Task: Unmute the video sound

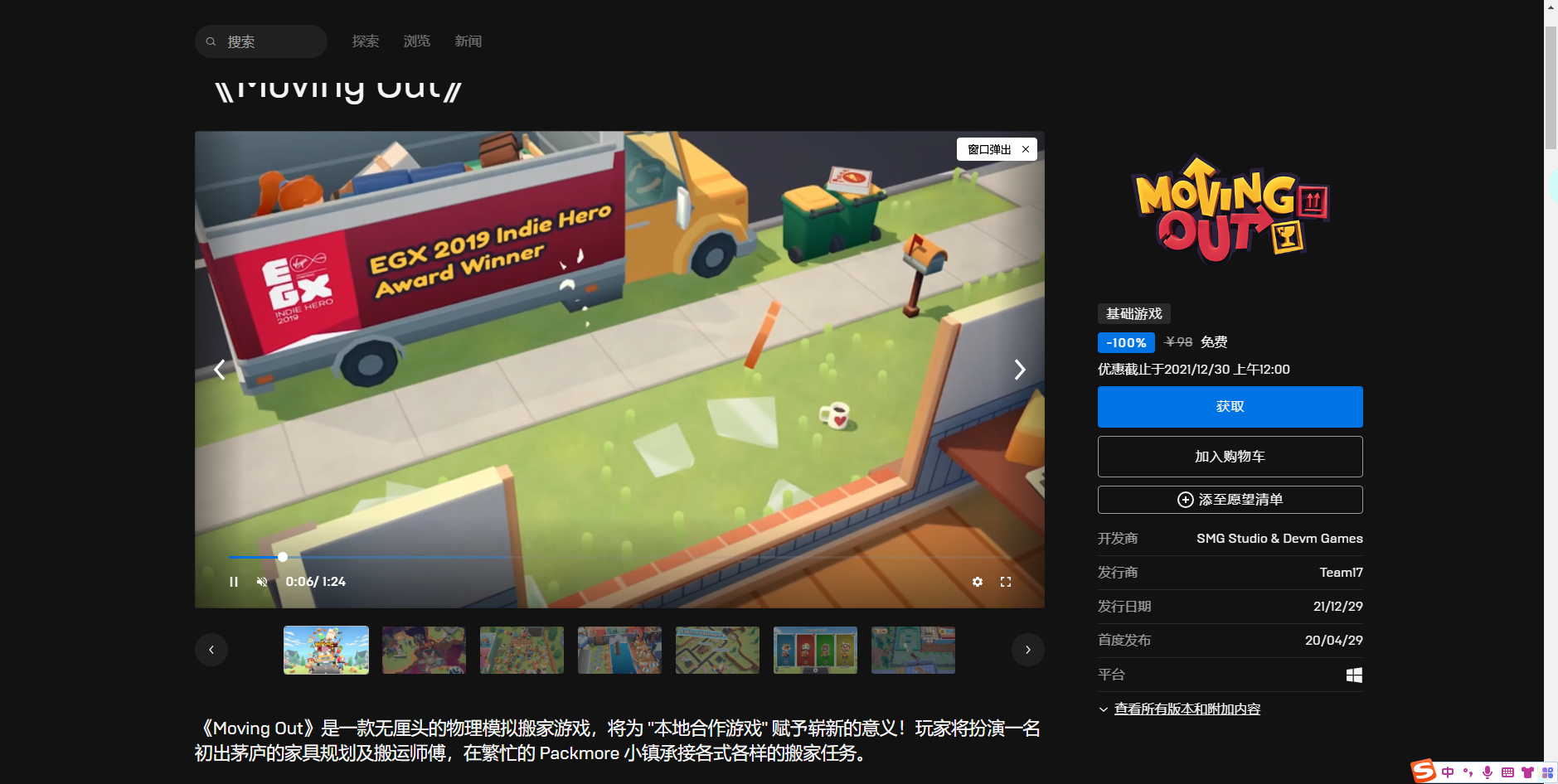Action: (262, 582)
